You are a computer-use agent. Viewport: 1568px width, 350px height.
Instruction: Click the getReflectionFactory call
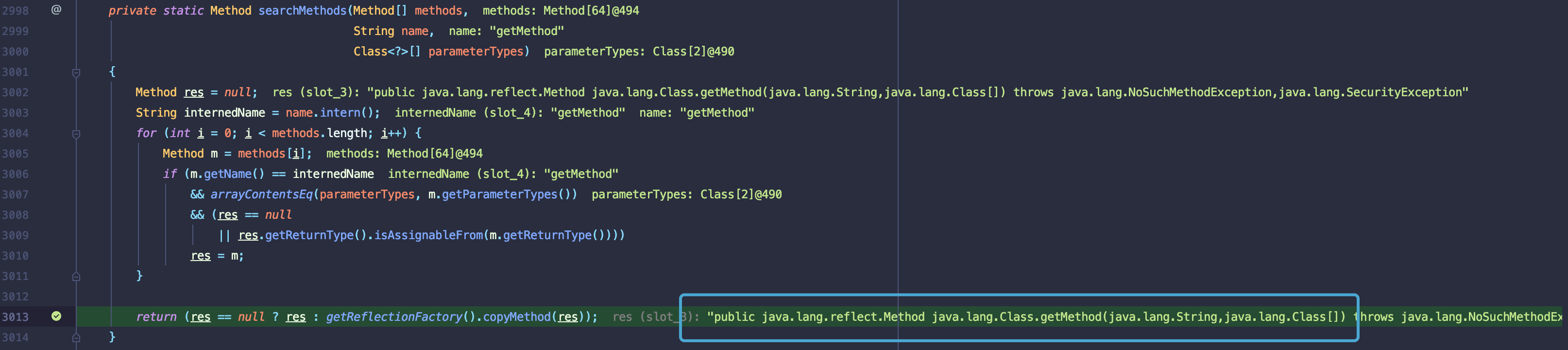(x=394, y=316)
